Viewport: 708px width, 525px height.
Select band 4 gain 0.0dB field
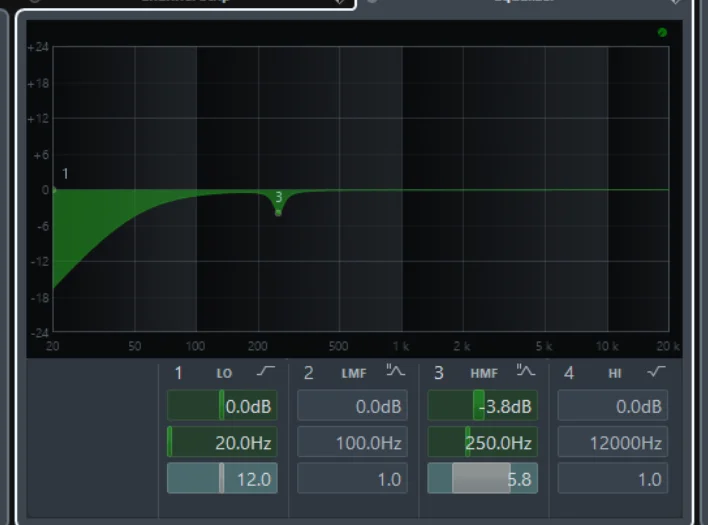point(613,405)
